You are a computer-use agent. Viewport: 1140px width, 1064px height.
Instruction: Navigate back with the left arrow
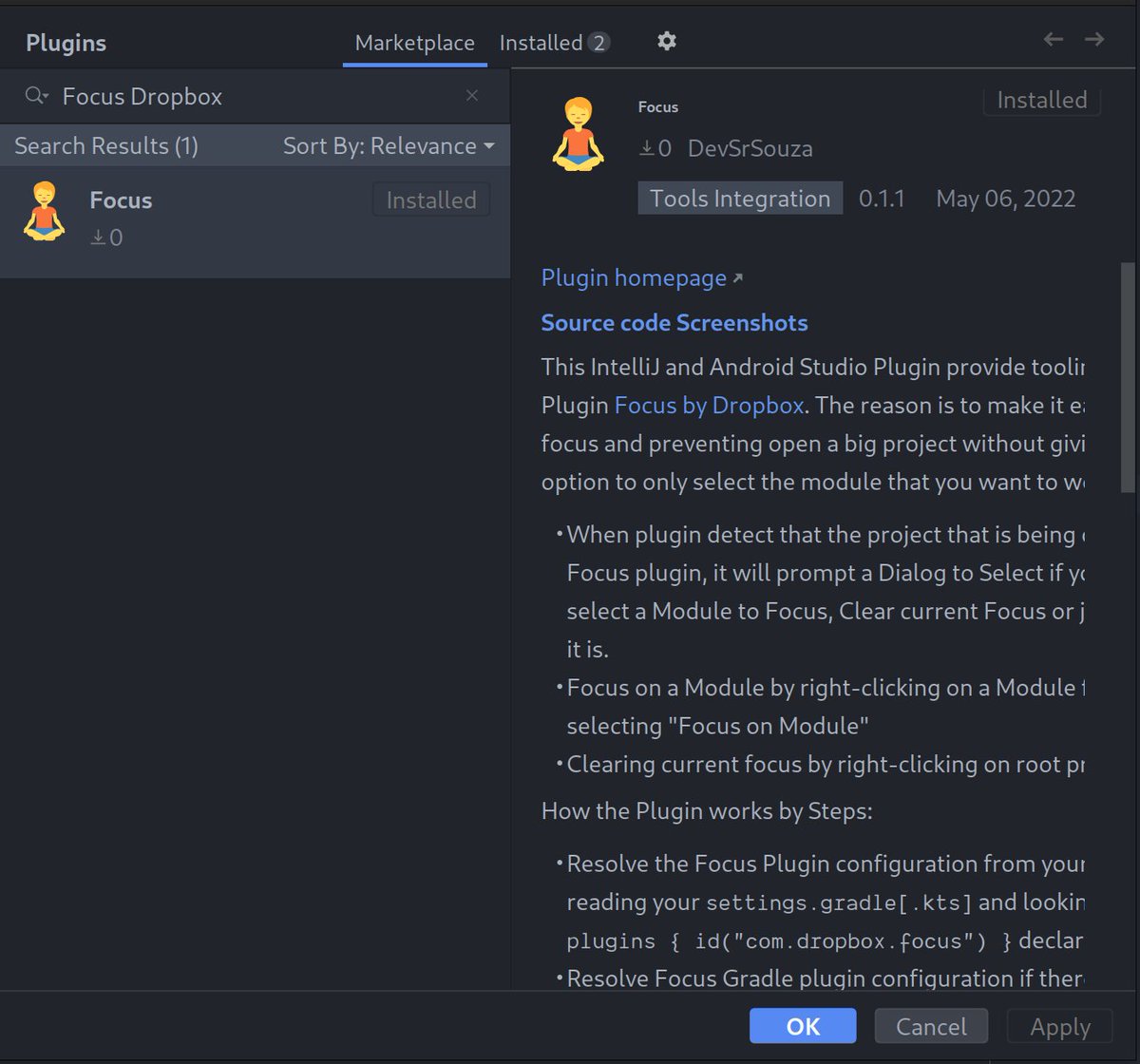pos(1054,39)
